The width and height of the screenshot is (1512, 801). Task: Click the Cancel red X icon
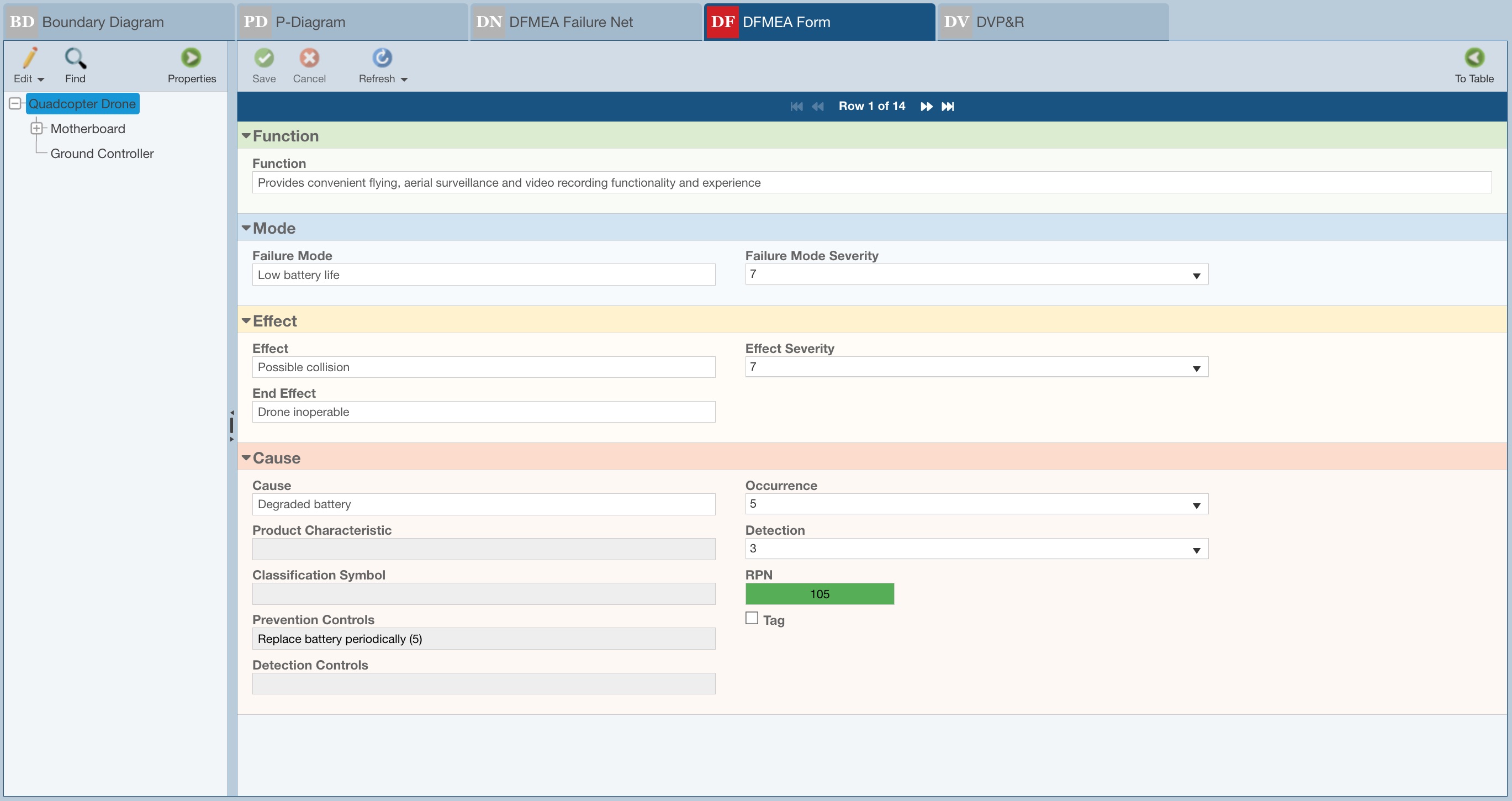tap(309, 57)
